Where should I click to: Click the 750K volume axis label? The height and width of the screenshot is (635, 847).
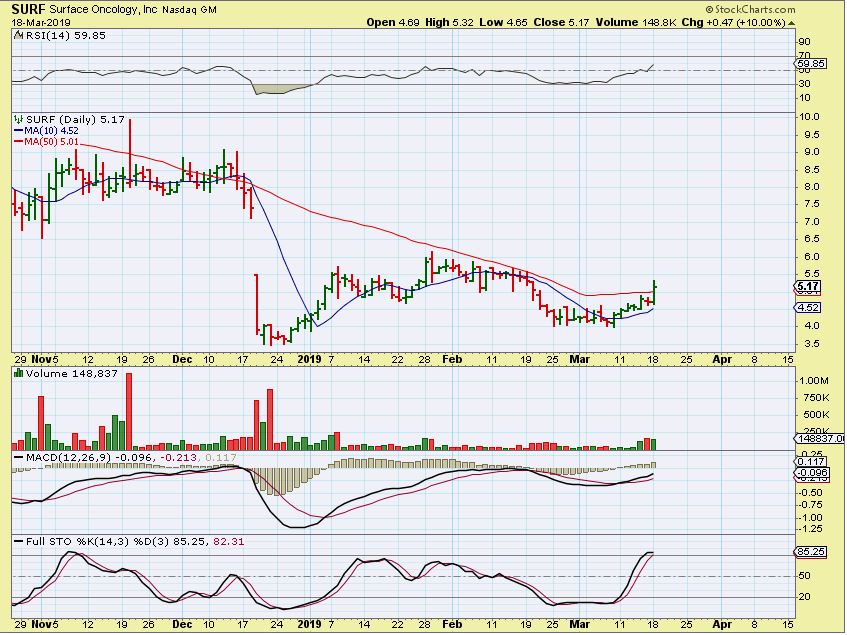pos(816,398)
